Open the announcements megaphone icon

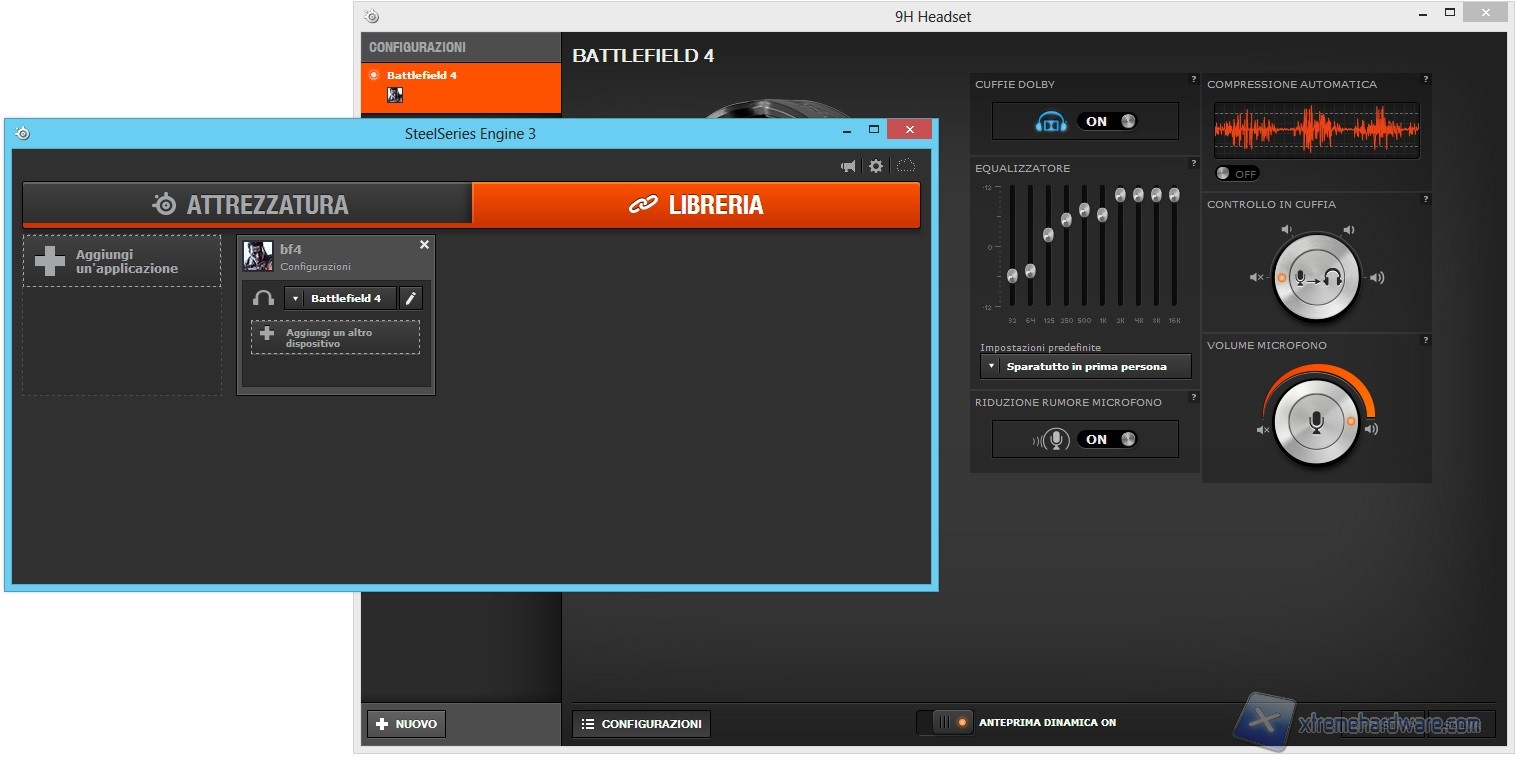848,167
